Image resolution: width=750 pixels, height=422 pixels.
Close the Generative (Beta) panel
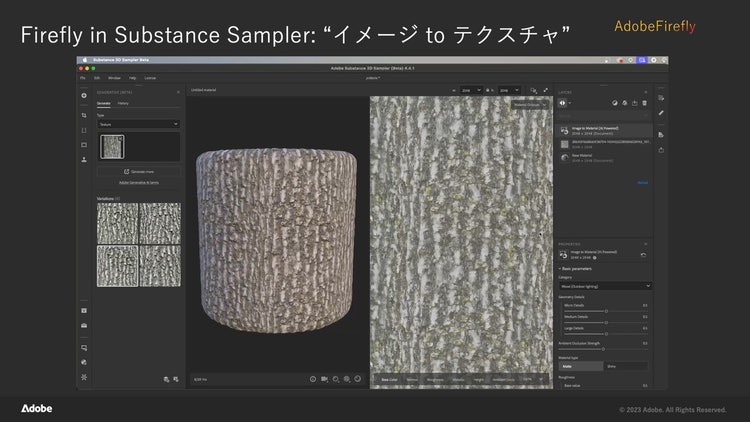click(178, 92)
